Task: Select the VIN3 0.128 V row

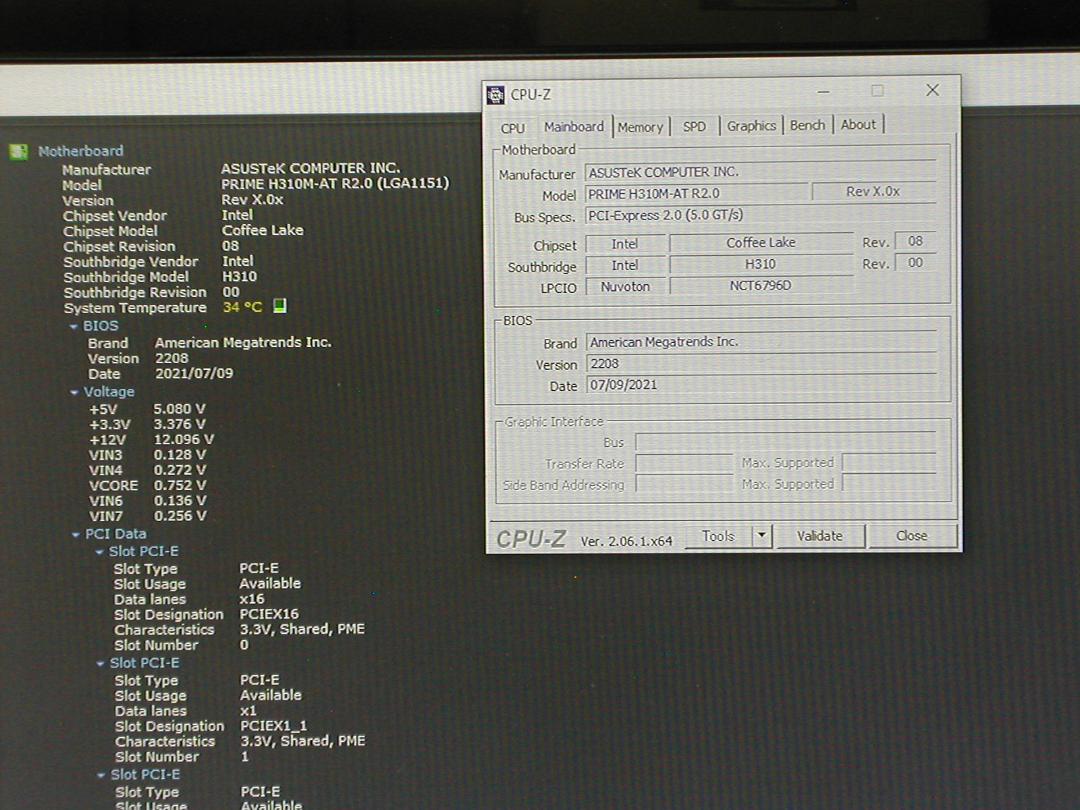Action: 147,455
